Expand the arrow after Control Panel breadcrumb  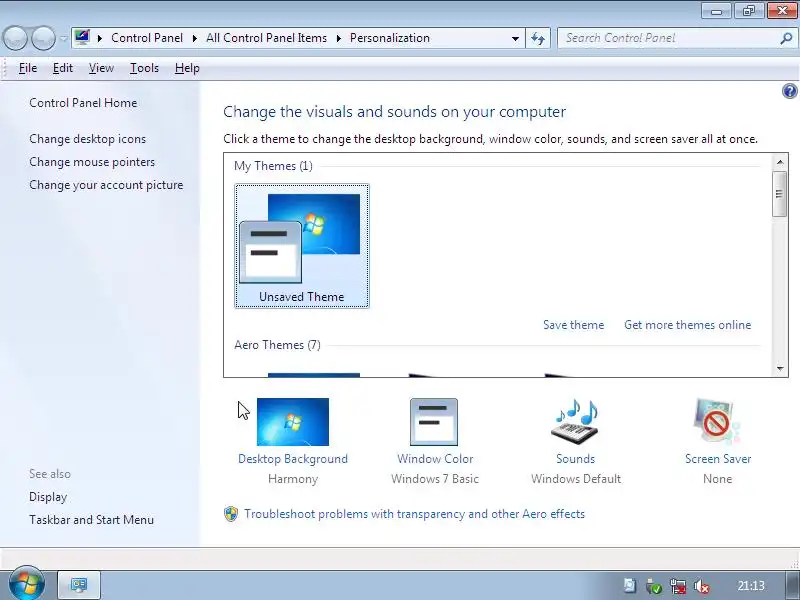(194, 38)
